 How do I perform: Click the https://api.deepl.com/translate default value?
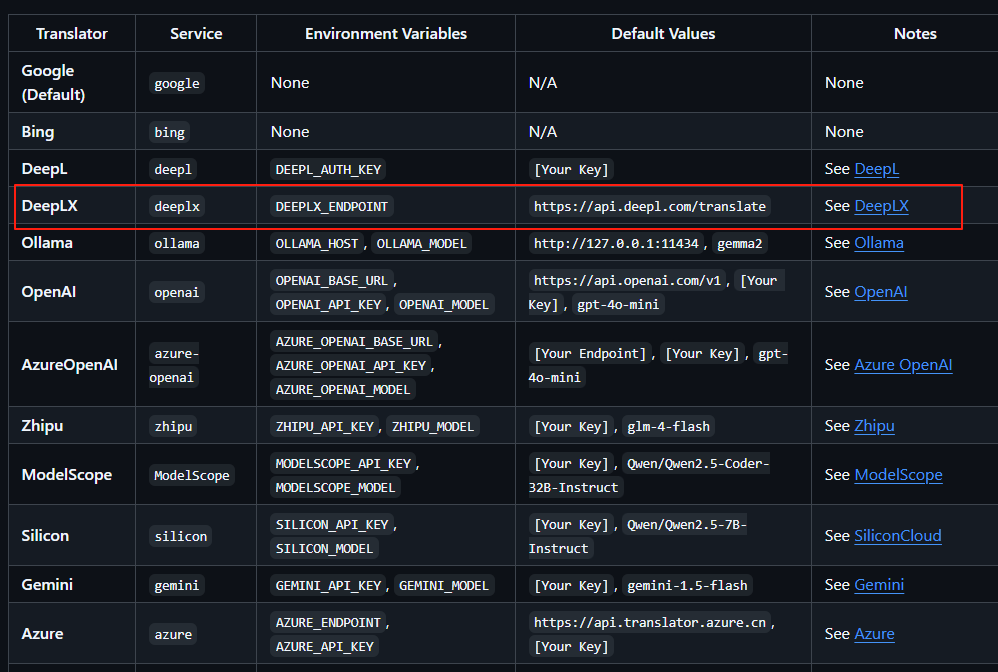click(650, 207)
